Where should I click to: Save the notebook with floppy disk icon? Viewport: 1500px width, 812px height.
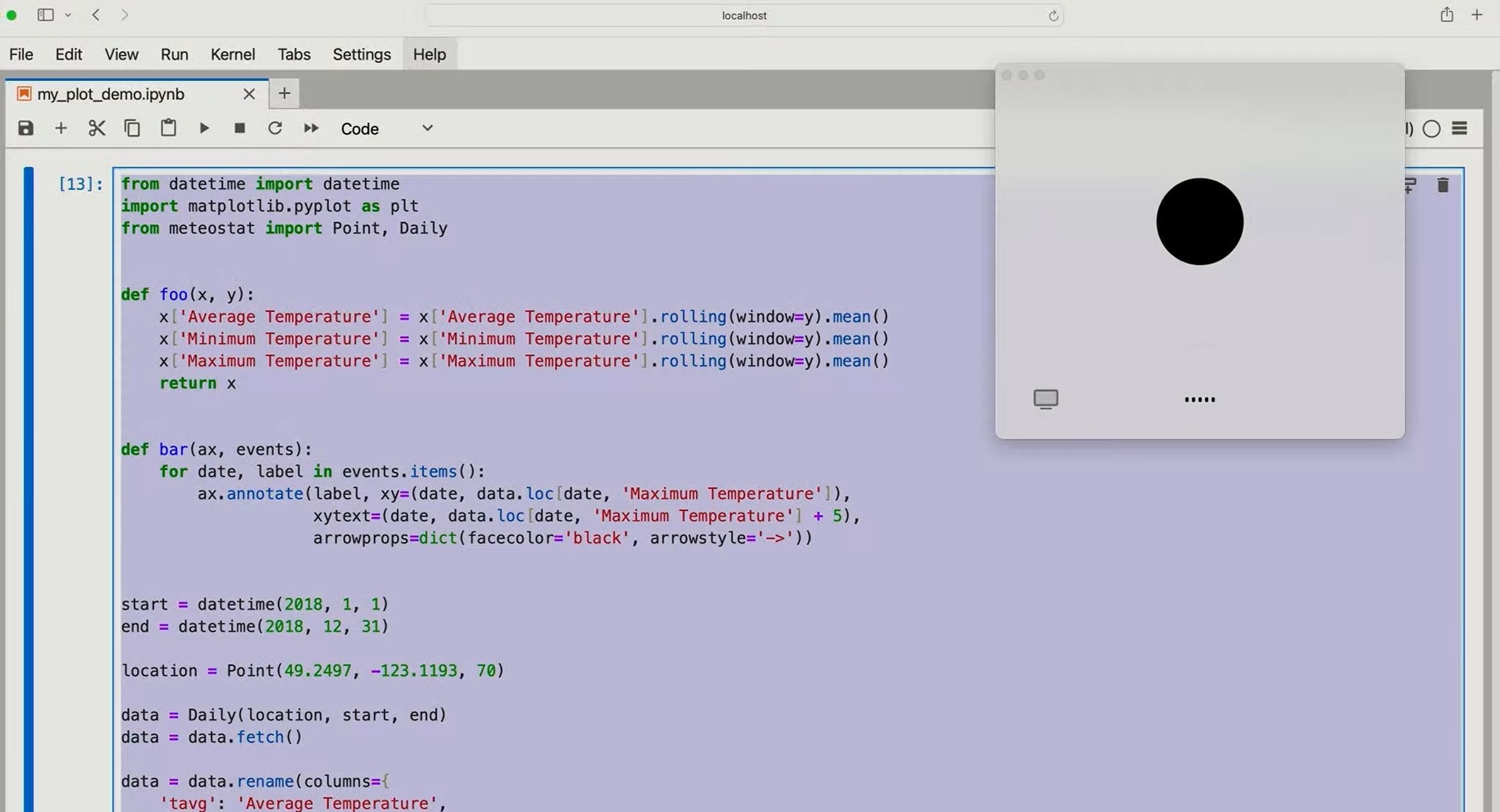(25, 128)
